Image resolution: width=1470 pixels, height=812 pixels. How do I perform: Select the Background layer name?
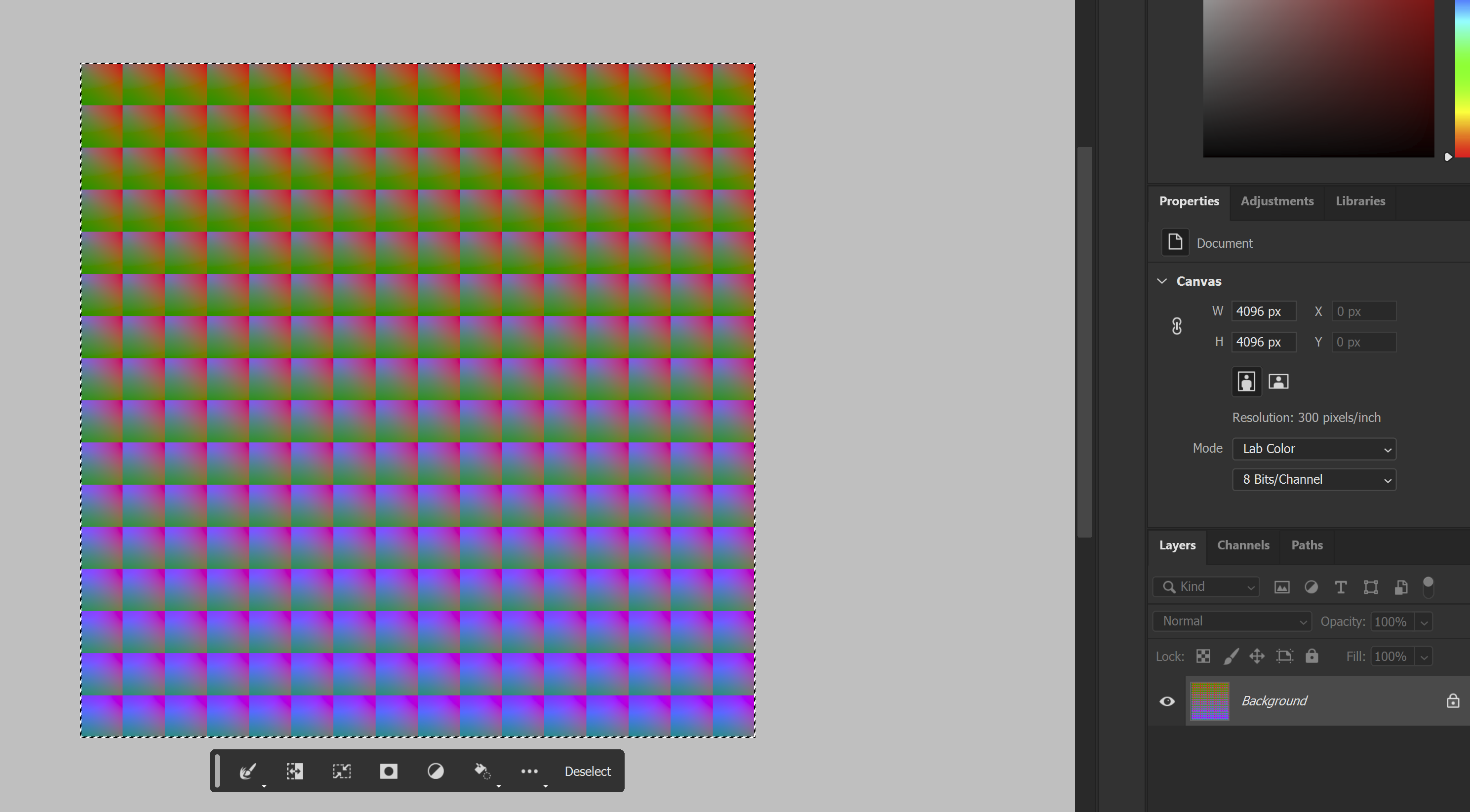pyautogui.click(x=1273, y=701)
